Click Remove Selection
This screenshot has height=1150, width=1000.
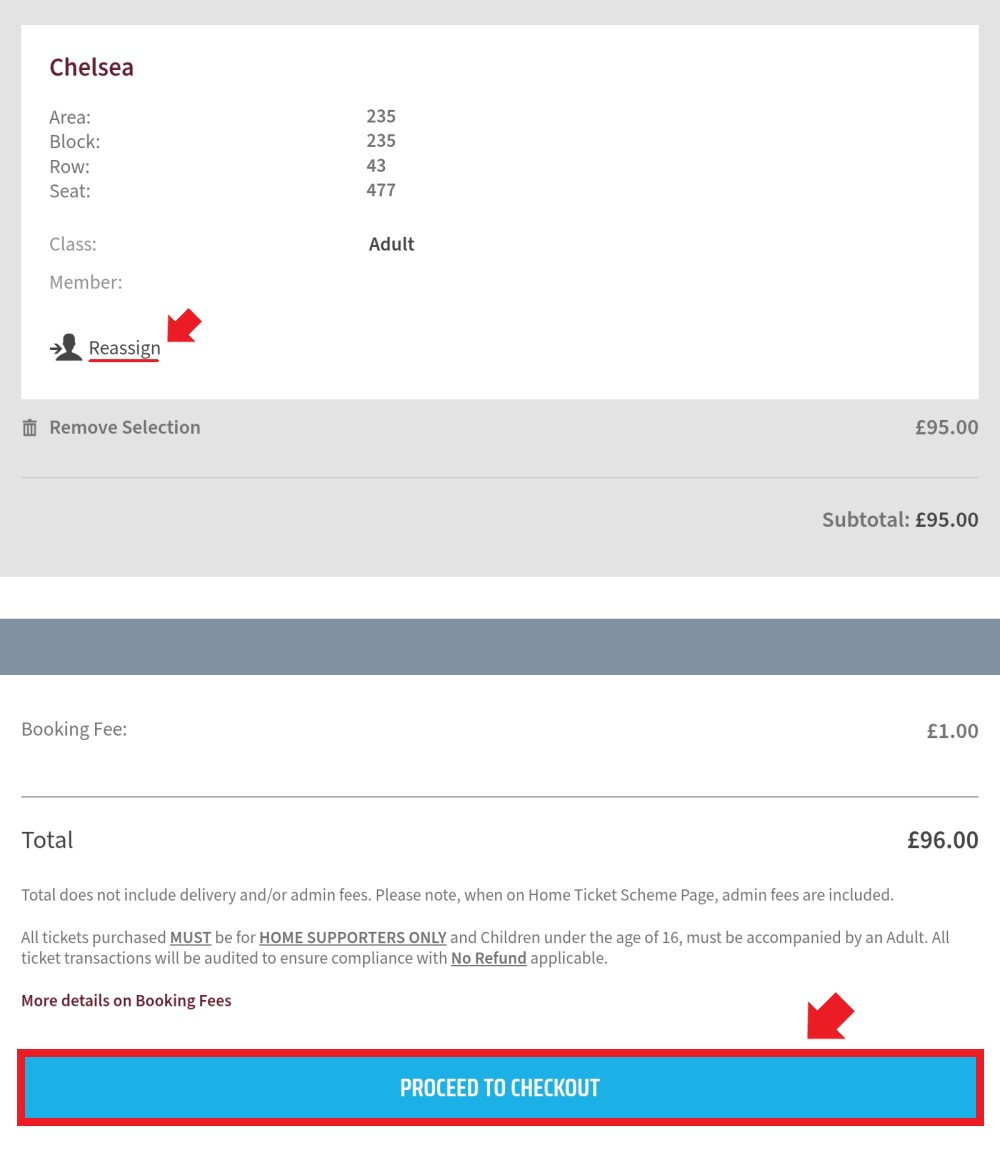coord(125,428)
